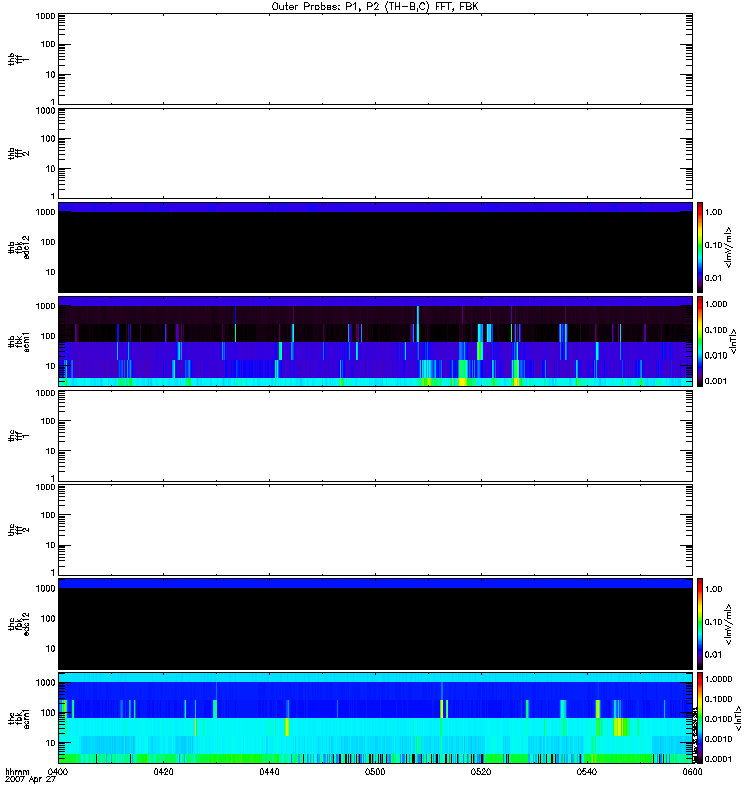The width and height of the screenshot is (750, 800).
Task: Click the "0520" time axis label
Action: (481, 772)
